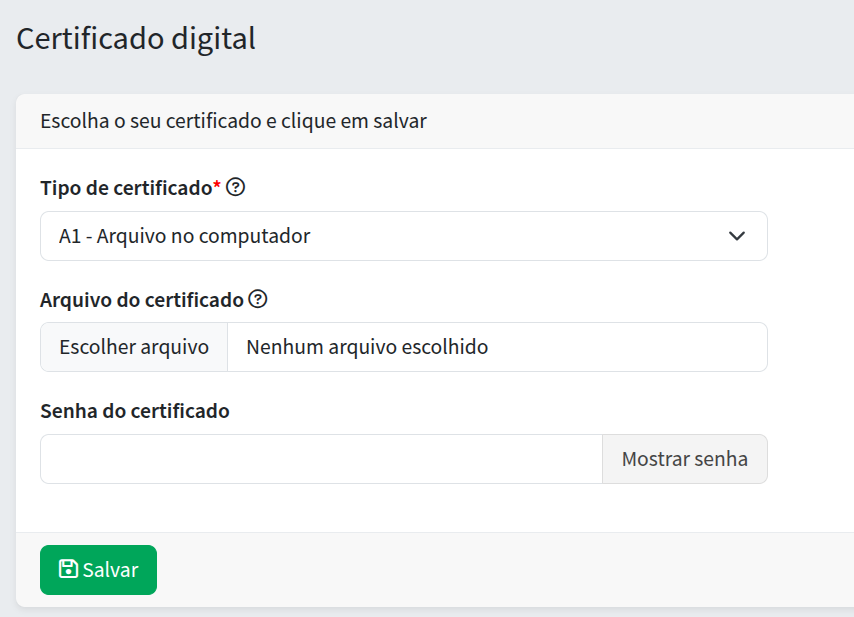854x617 pixels.
Task: Toggle 'Mostrar senha' to reveal password
Action: pos(684,459)
